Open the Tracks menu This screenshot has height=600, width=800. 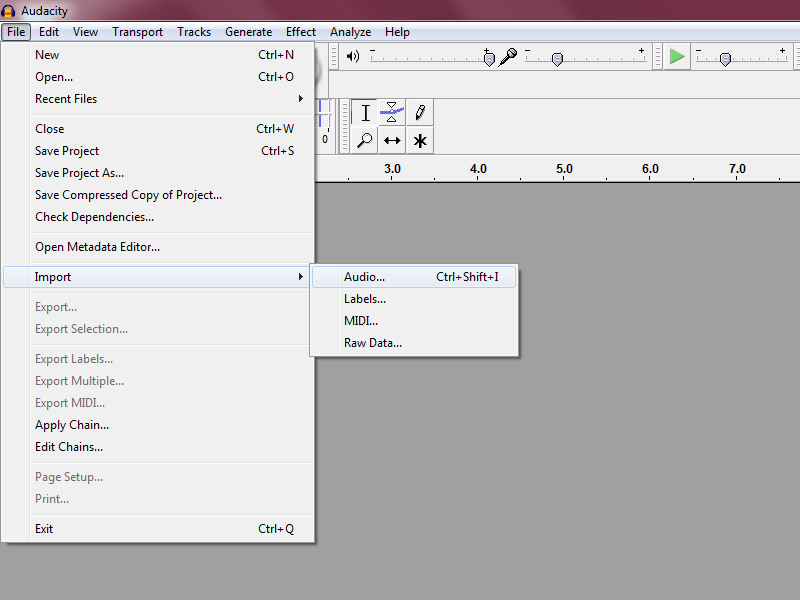194,32
